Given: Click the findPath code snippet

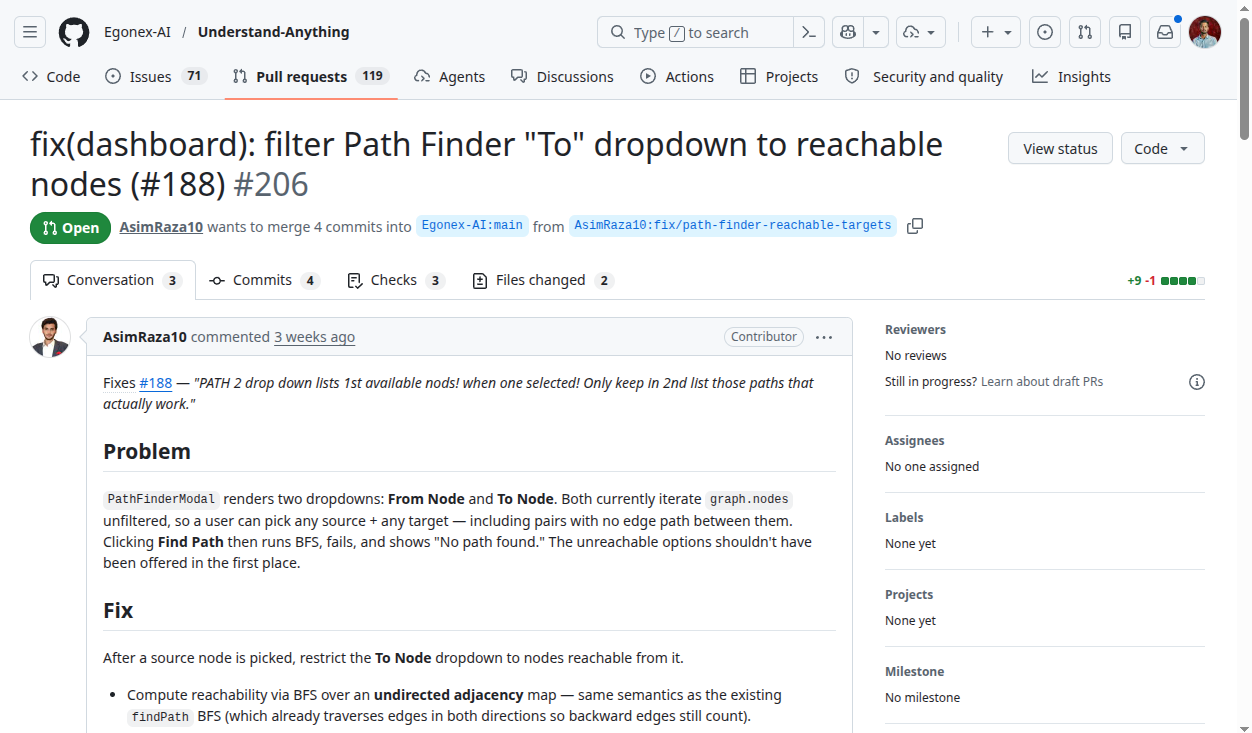Looking at the screenshot, I should point(160,717).
